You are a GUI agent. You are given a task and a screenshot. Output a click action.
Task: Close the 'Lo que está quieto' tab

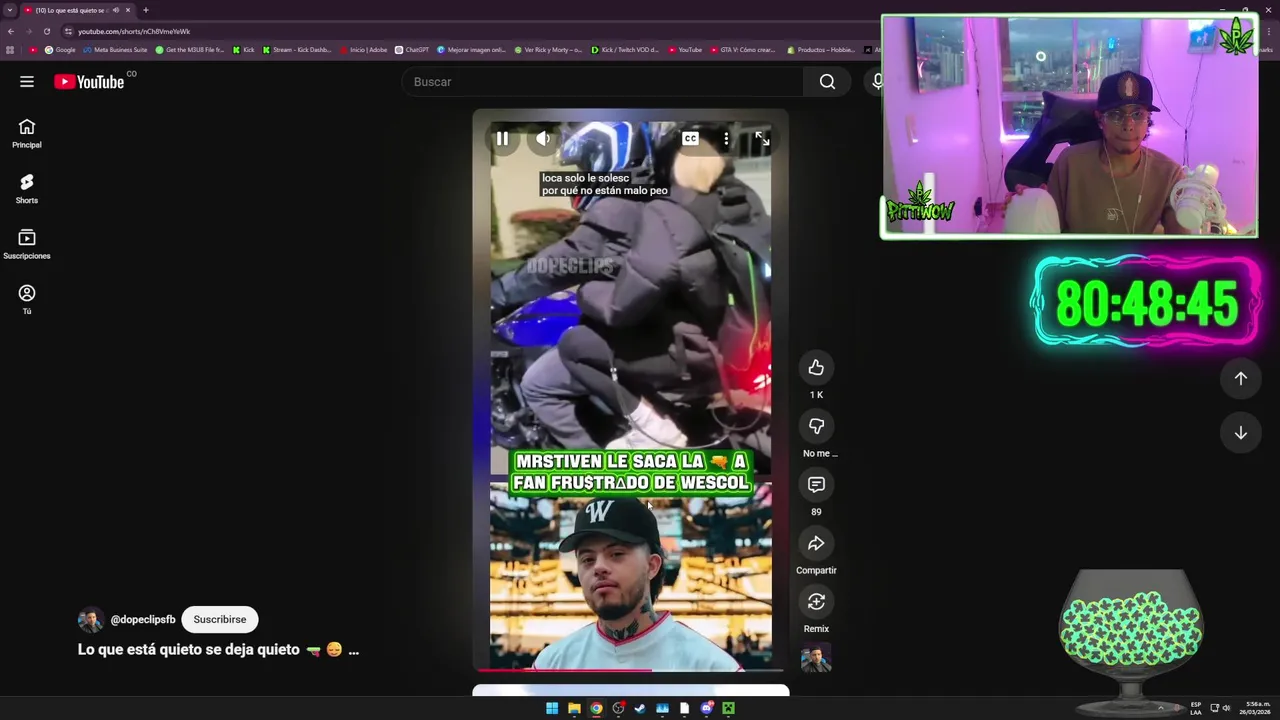[x=128, y=10]
